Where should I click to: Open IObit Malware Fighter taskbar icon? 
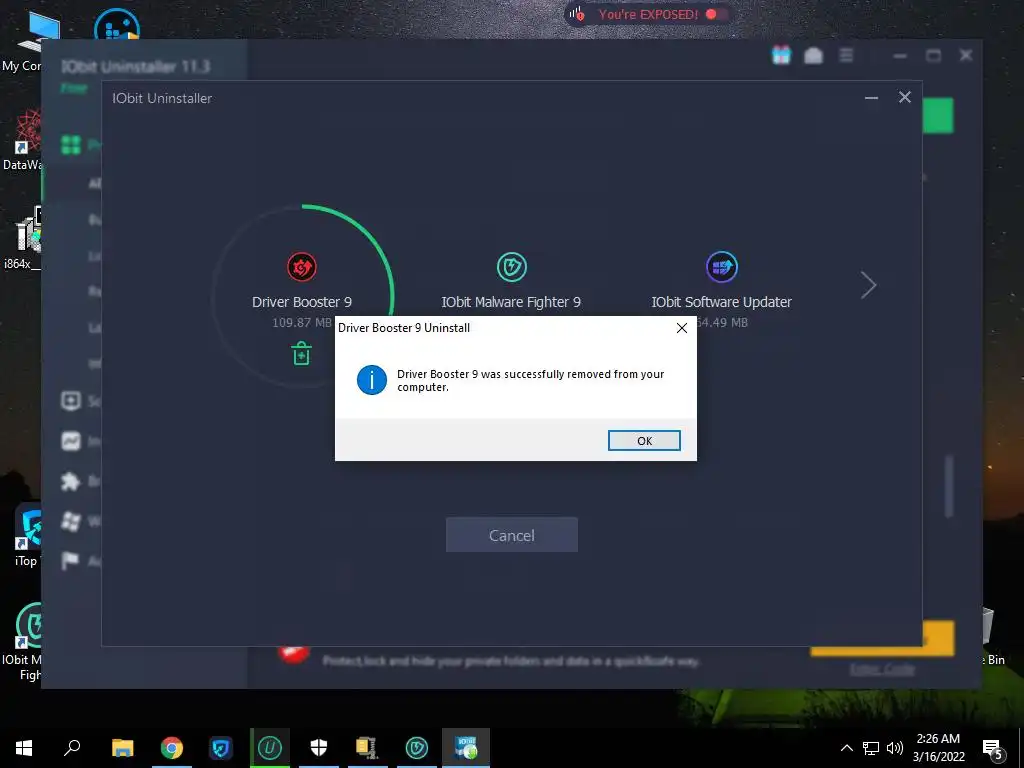point(417,748)
